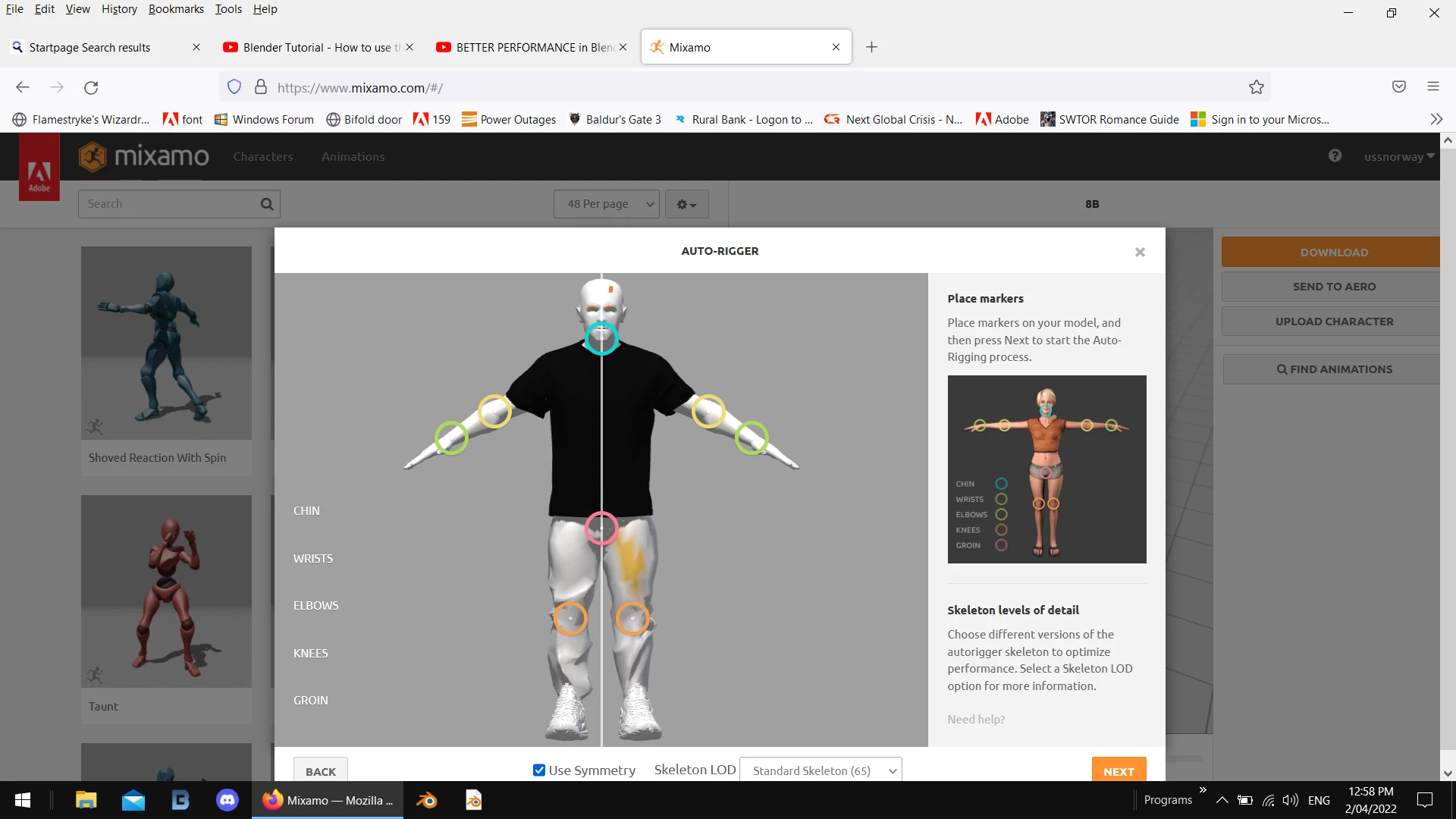Open the Bookmarks menu
The width and height of the screenshot is (1456, 819).
pyautogui.click(x=176, y=9)
